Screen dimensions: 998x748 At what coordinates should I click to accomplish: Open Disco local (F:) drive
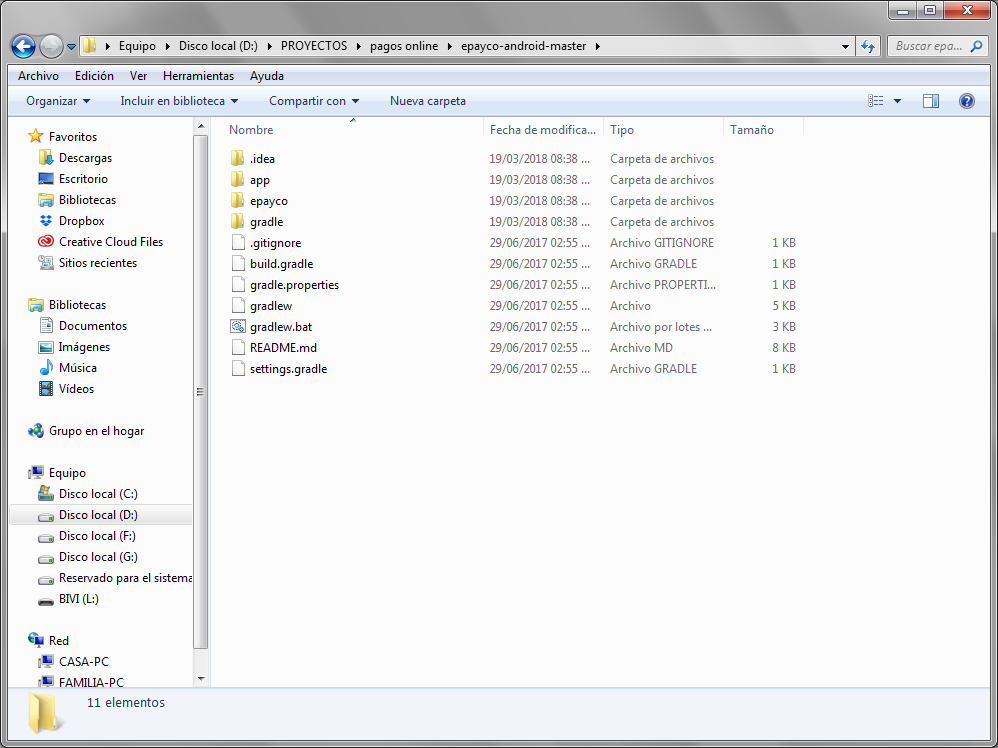tap(97, 535)
